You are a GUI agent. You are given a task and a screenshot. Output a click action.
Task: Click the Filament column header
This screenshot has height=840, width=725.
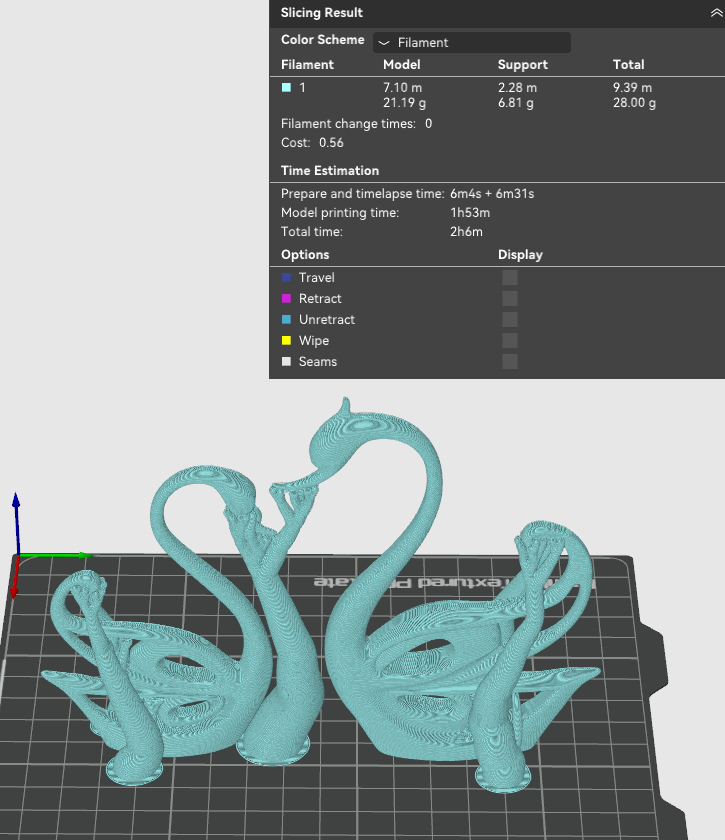pyautogui.click(x=307, y=64)
